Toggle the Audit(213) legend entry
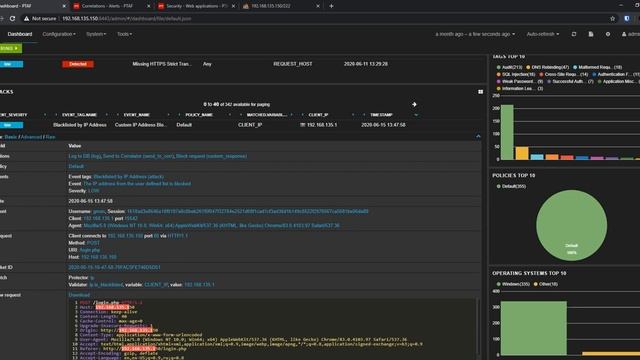Viewport: 640px width, 360px height. pos(509,67)
